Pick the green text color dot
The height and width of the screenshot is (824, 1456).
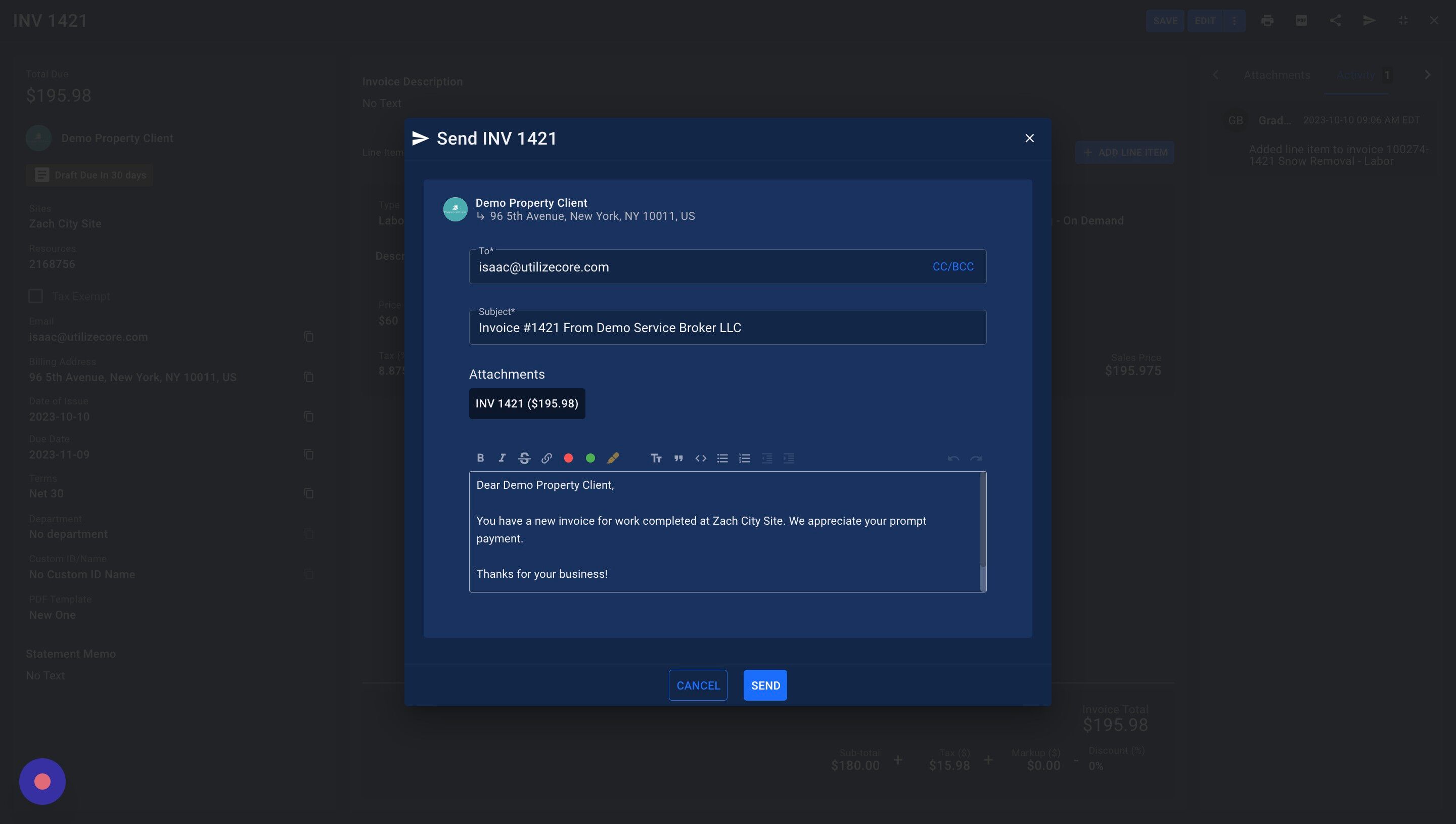click(590, 458)
